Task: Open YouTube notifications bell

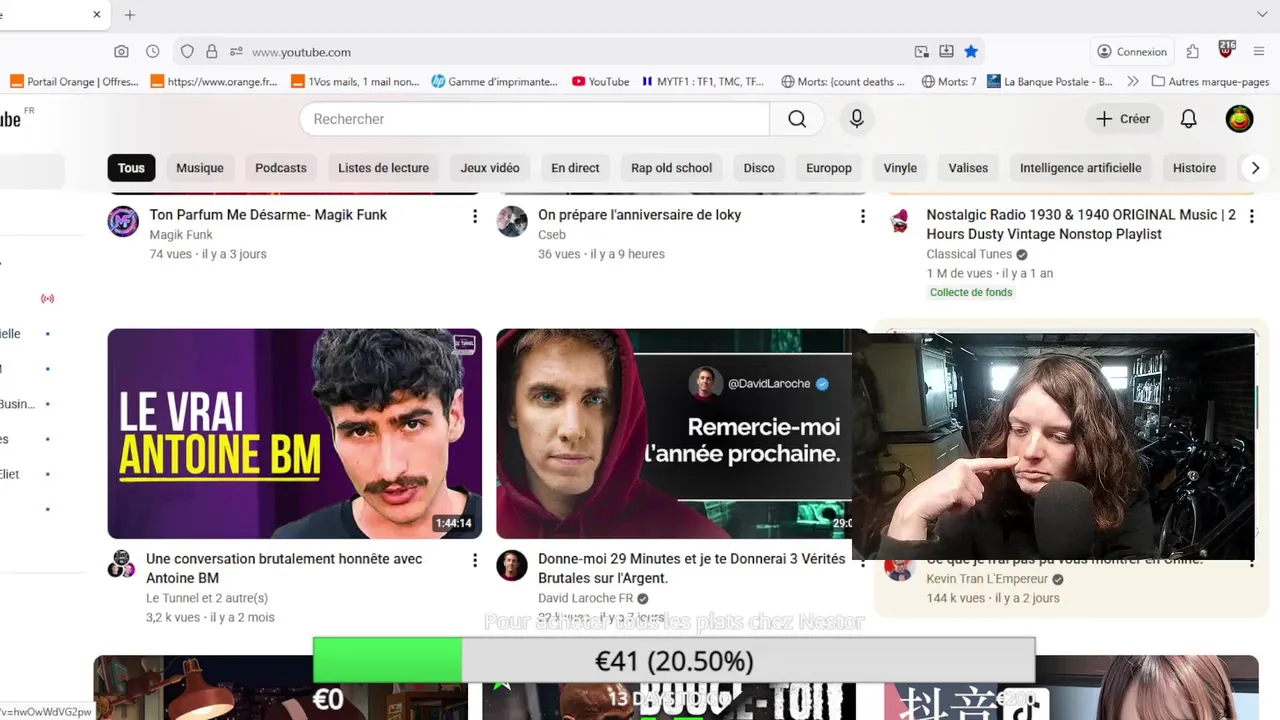Action: [1188, 119]
